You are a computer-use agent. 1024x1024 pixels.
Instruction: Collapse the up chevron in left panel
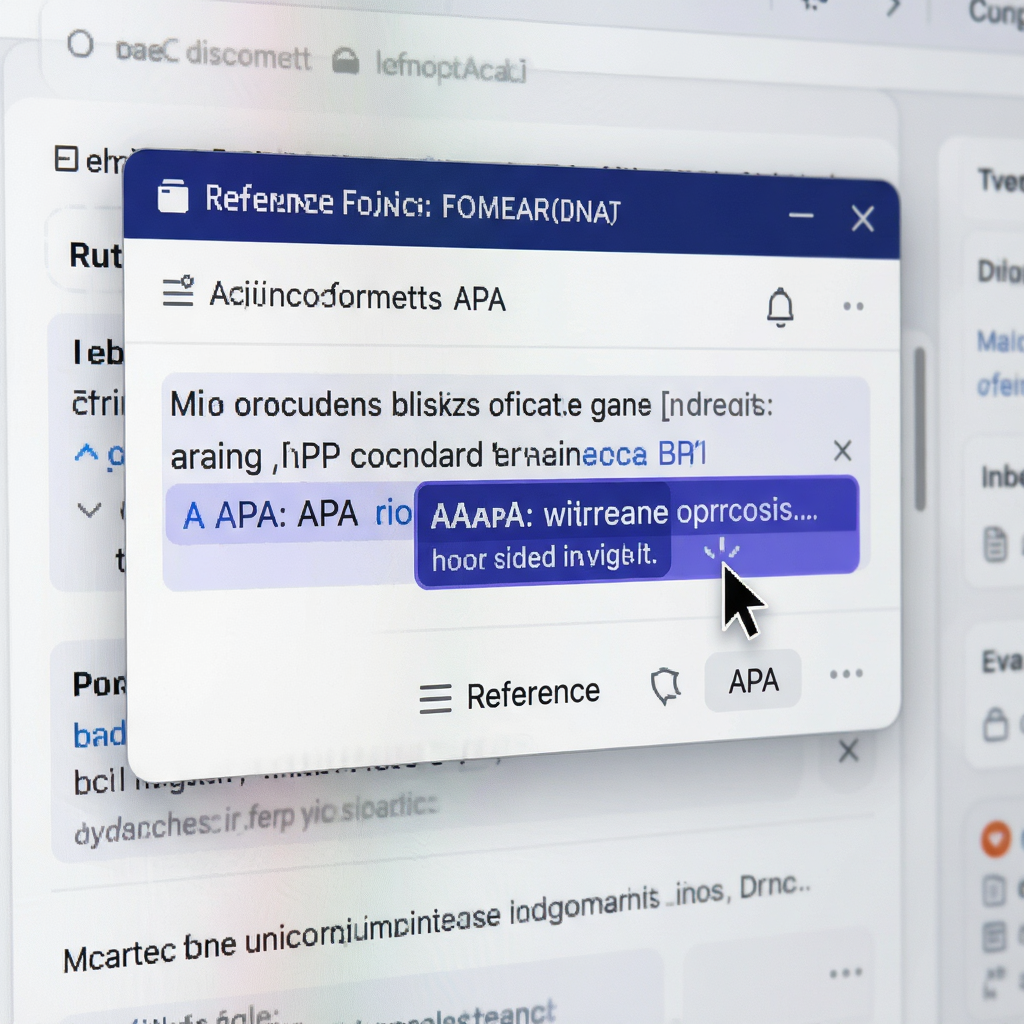(x=86, y=452)
